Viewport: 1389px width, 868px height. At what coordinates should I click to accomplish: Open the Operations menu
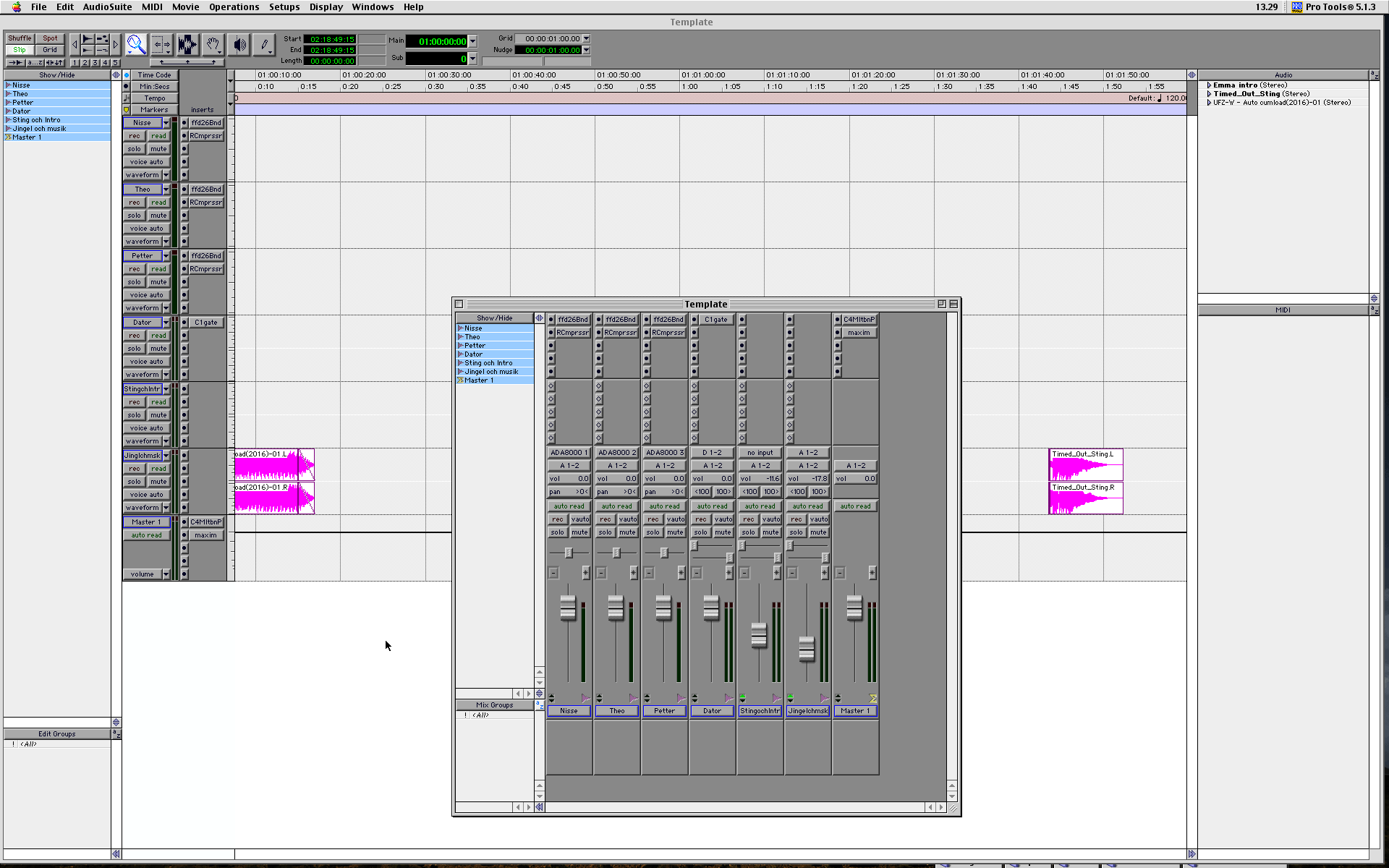(234, 7)
